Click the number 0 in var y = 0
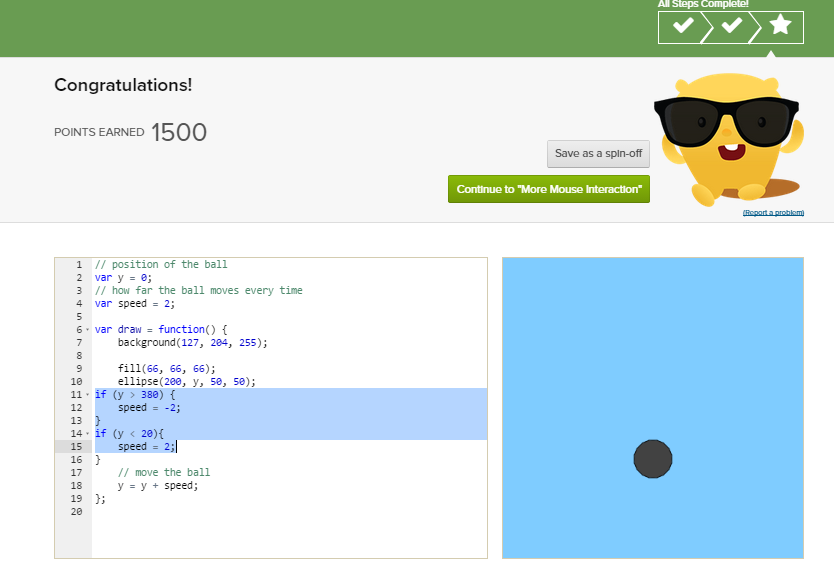 (144, 278)
